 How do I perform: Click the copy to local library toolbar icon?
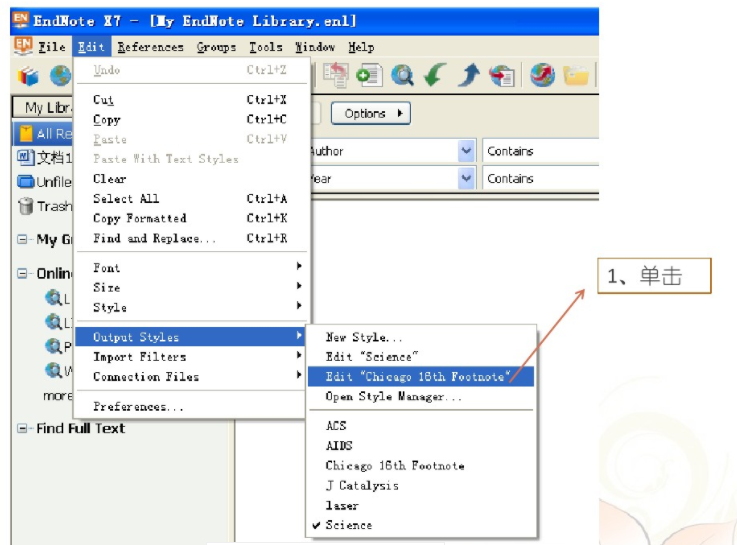pyautogui.click(x=336, y=75)
